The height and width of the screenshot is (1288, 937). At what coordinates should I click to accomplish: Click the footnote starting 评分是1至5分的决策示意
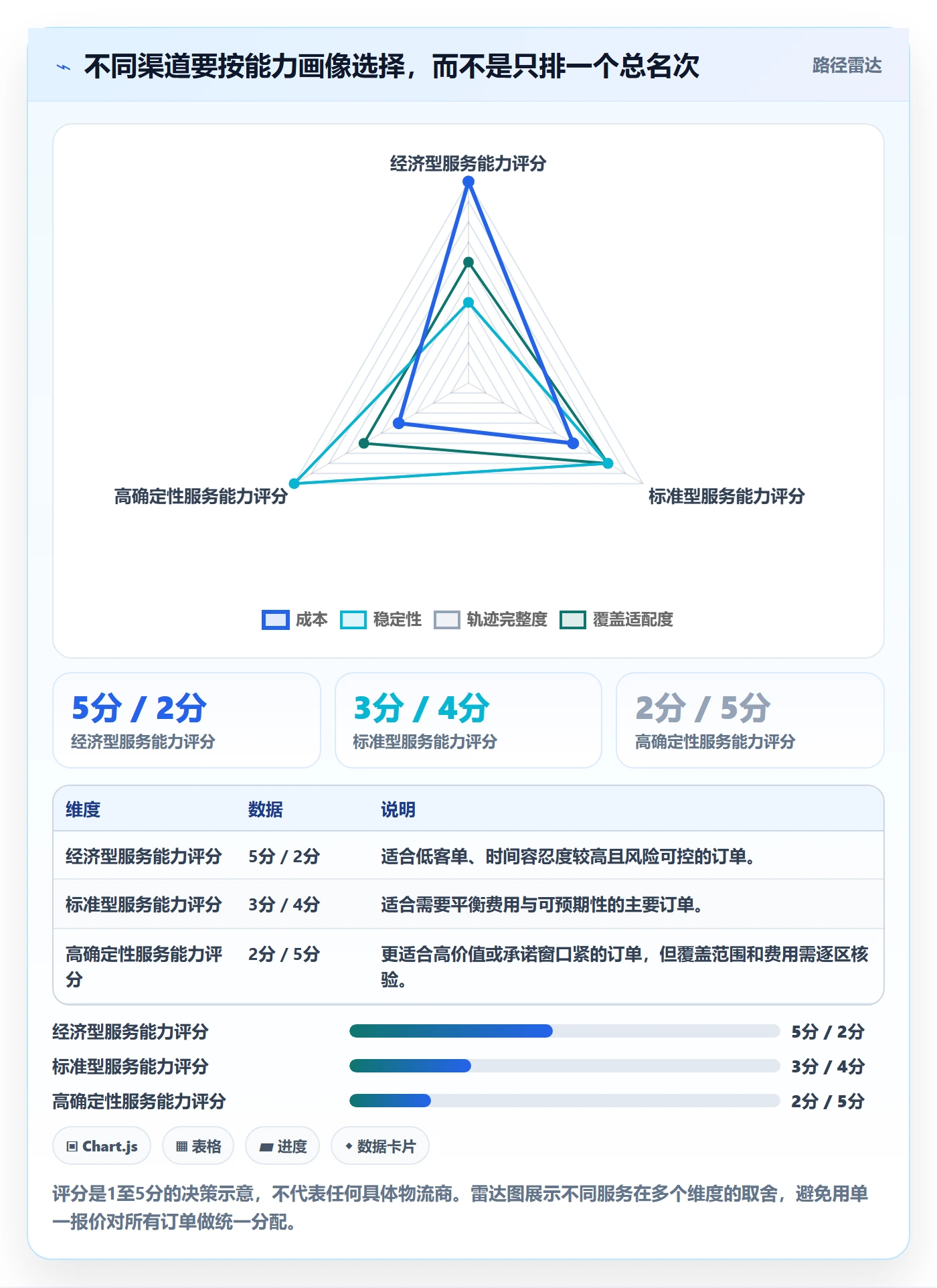pyautogui.click(x=460, y=1208)
